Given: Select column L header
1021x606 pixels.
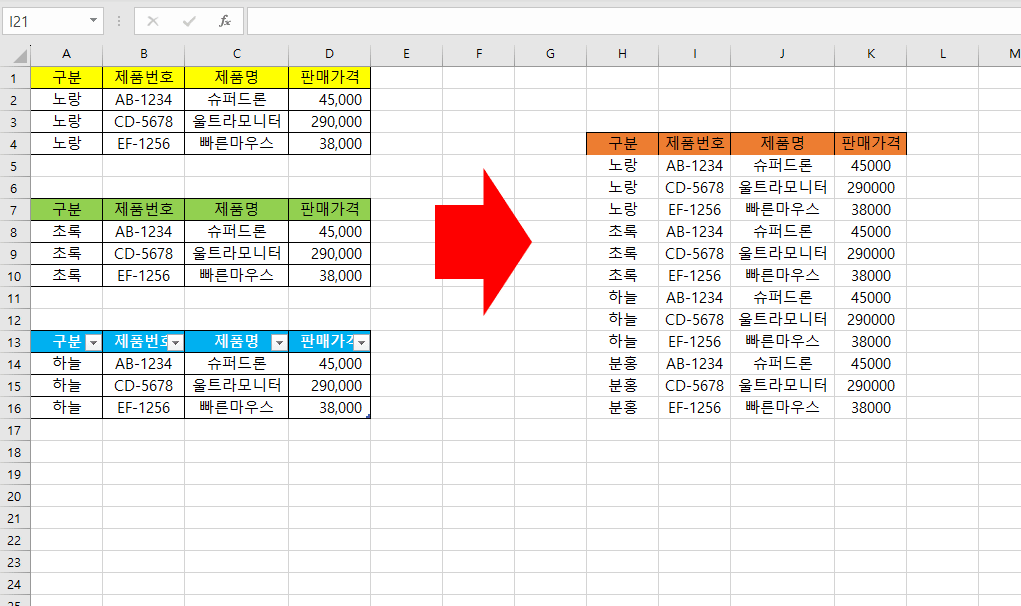Looking at the screenshot, I should coord(942,54).
